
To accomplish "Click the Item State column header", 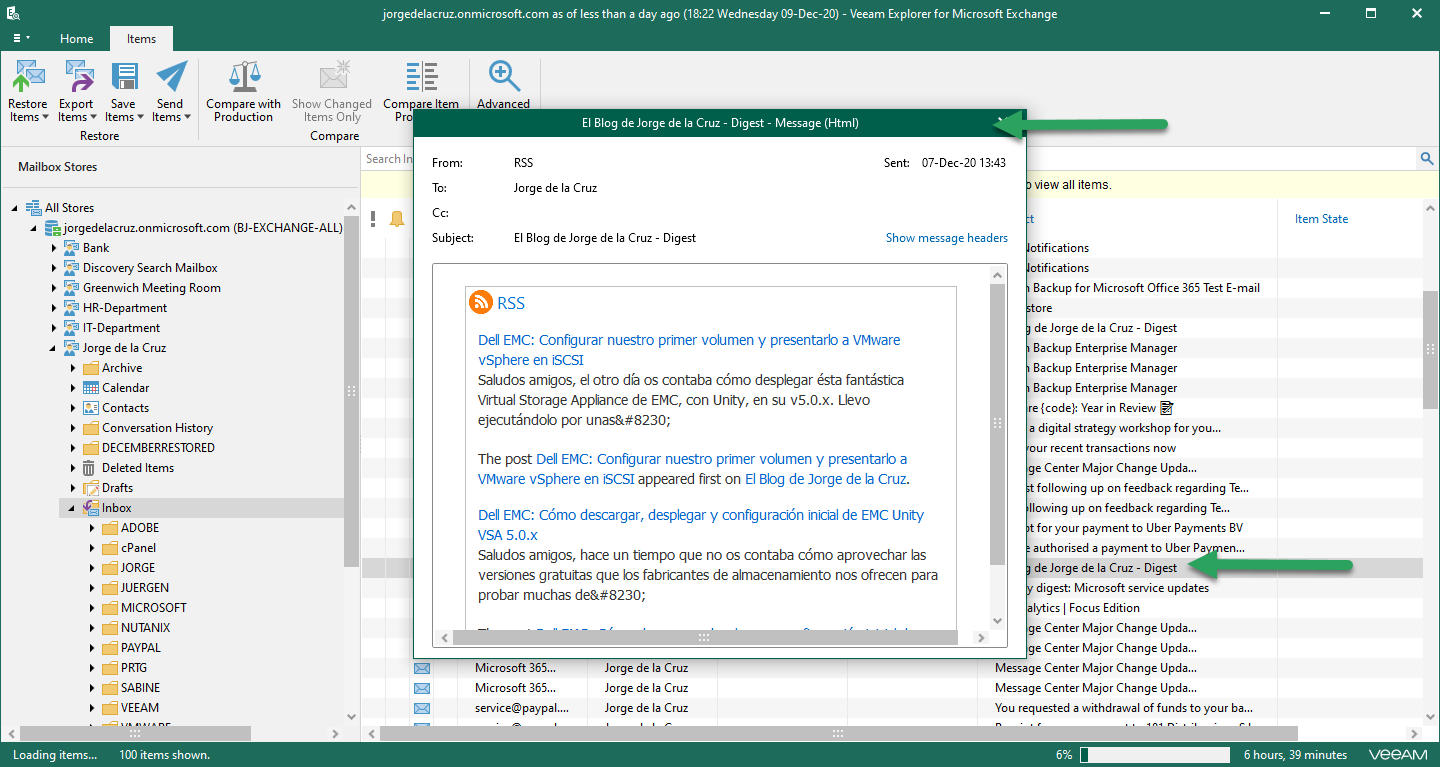I will tap(1321, 219).
